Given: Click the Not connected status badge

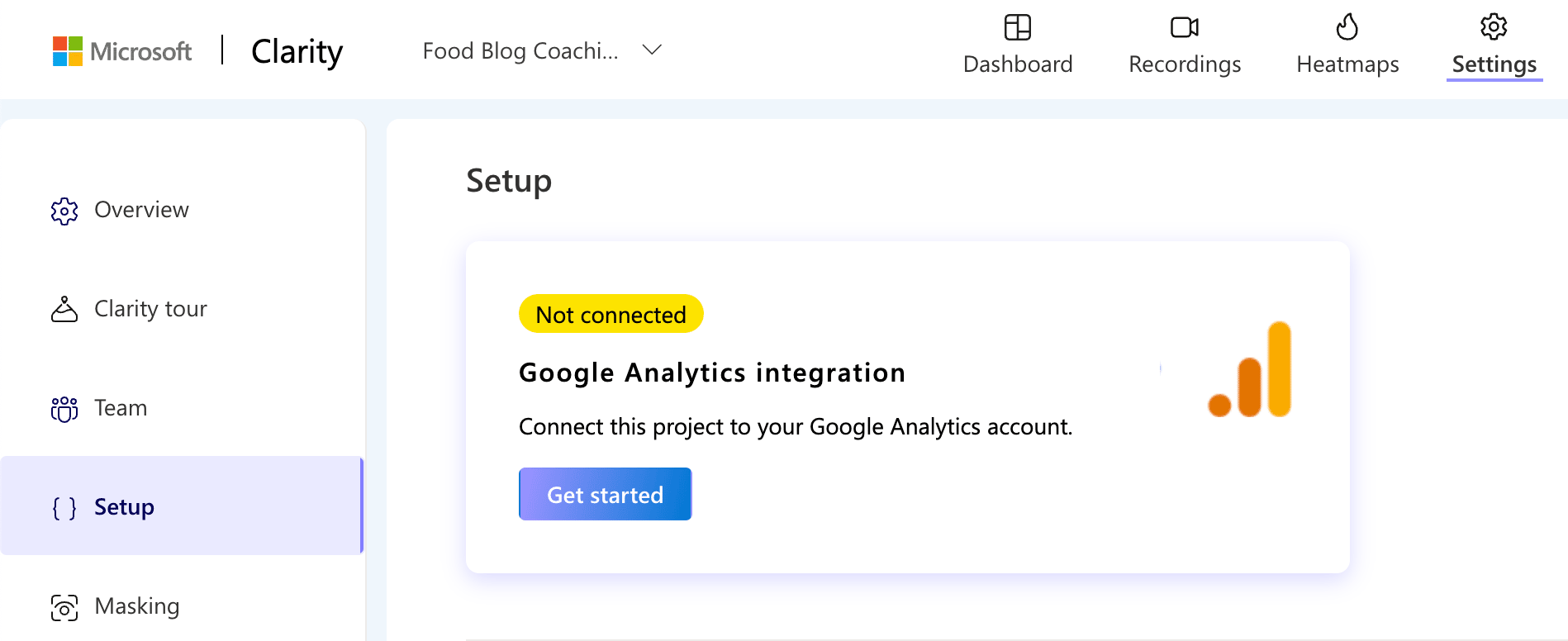Looking at the screenshot, I should 611,314.
